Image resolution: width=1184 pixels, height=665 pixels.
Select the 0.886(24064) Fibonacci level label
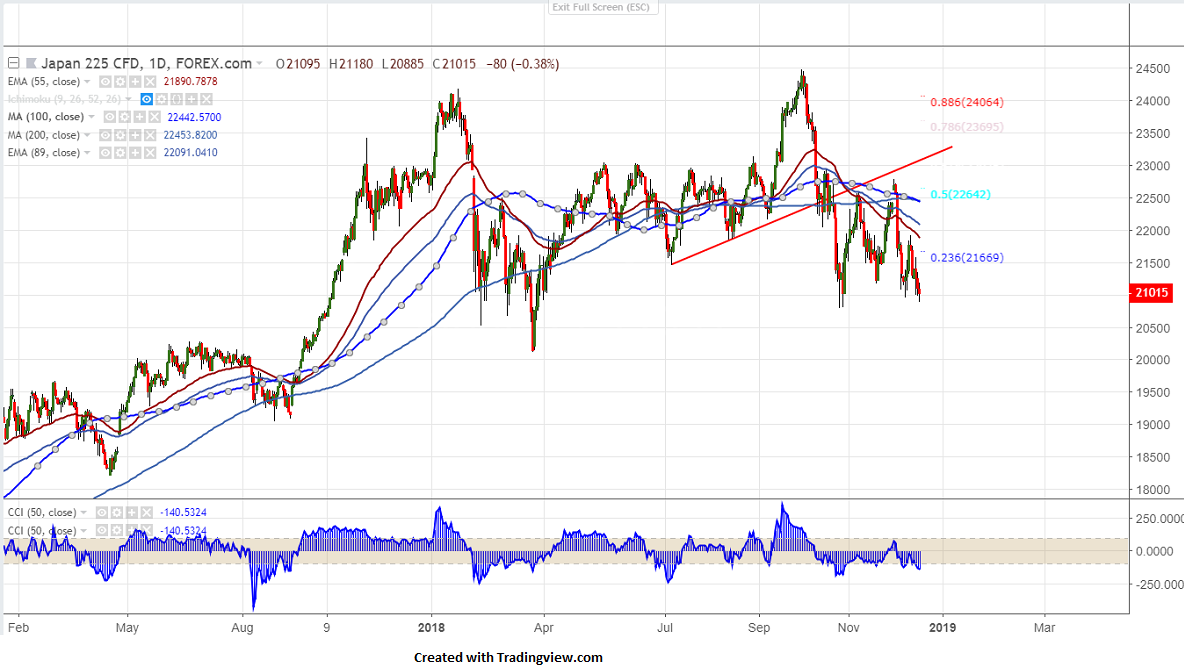tap(967, 102)
